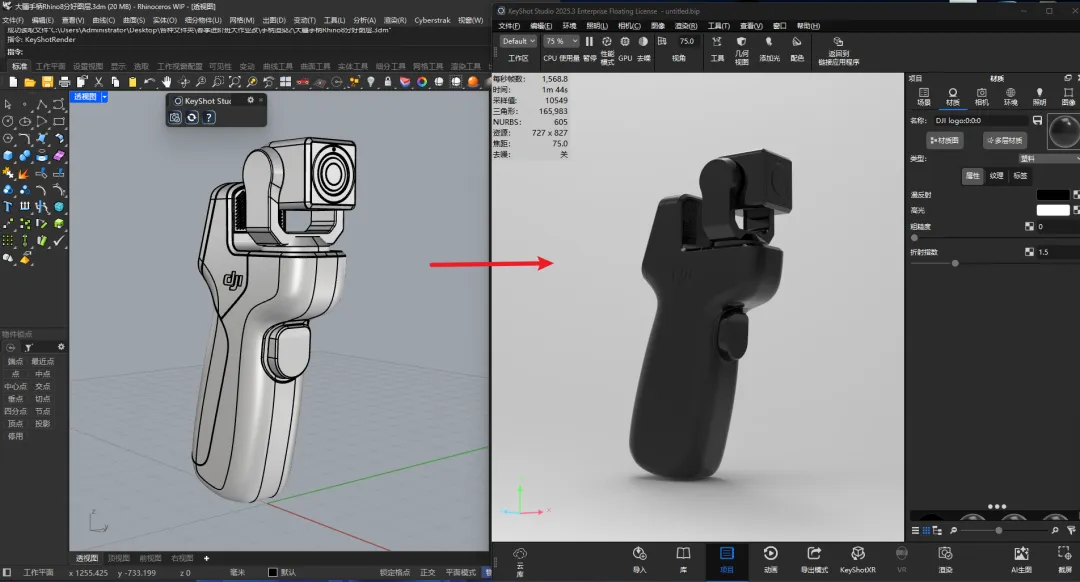Toggle Disable 停用 osnap in Rhino
Image resolution: width=1080 pixels, height=582 pixels.
pyautogui.click(x=15, y=436)
